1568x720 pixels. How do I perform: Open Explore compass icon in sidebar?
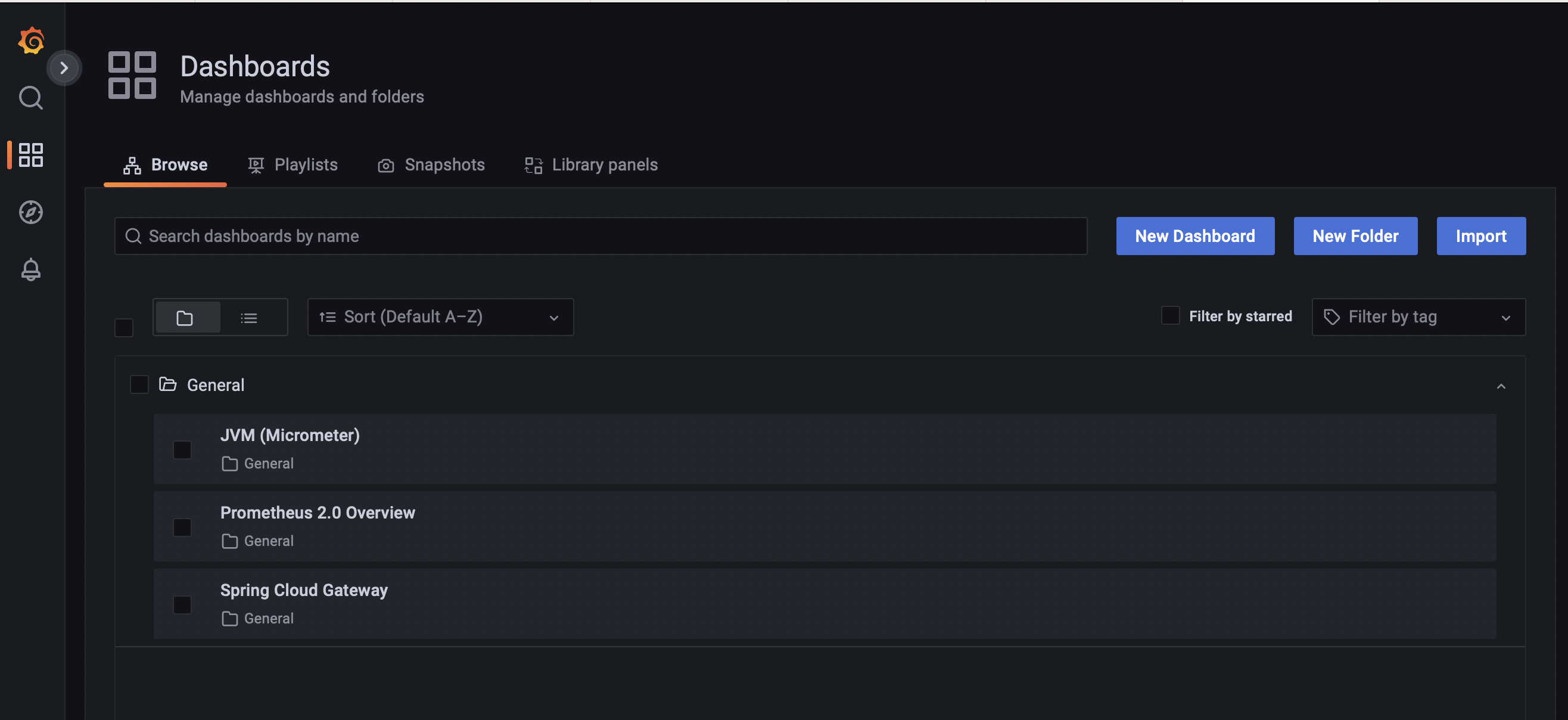tap(31, 212)
